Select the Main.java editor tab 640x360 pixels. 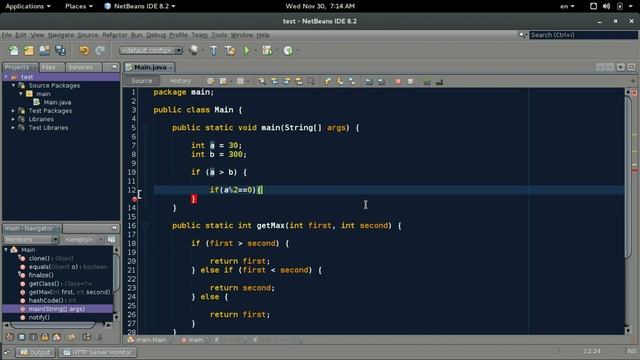click(x=150, y=67)
